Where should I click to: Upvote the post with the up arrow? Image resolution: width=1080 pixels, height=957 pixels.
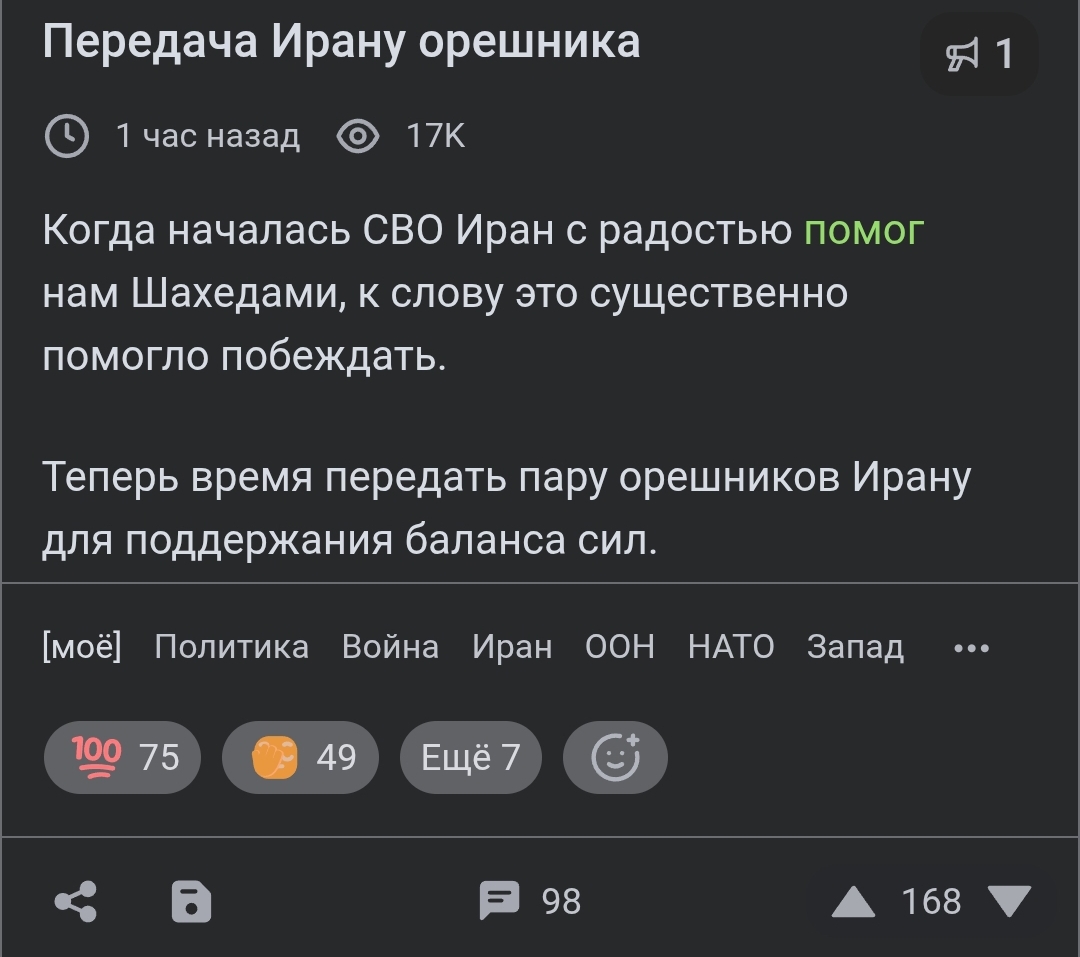pyautogui.click(x=853, y=902)
